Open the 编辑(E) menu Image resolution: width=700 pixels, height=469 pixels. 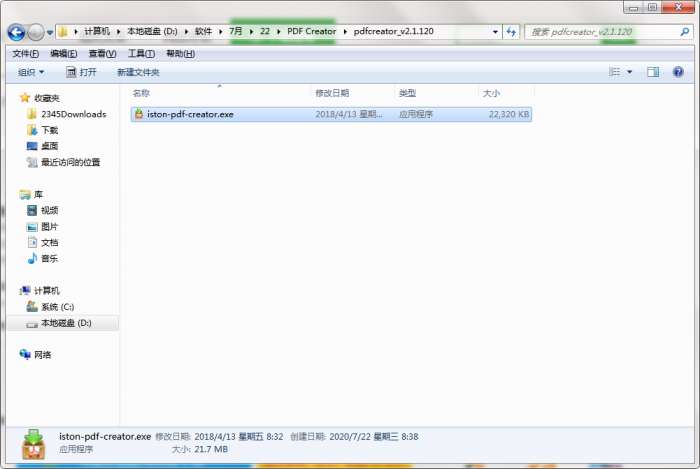click(x=63, y=54)
